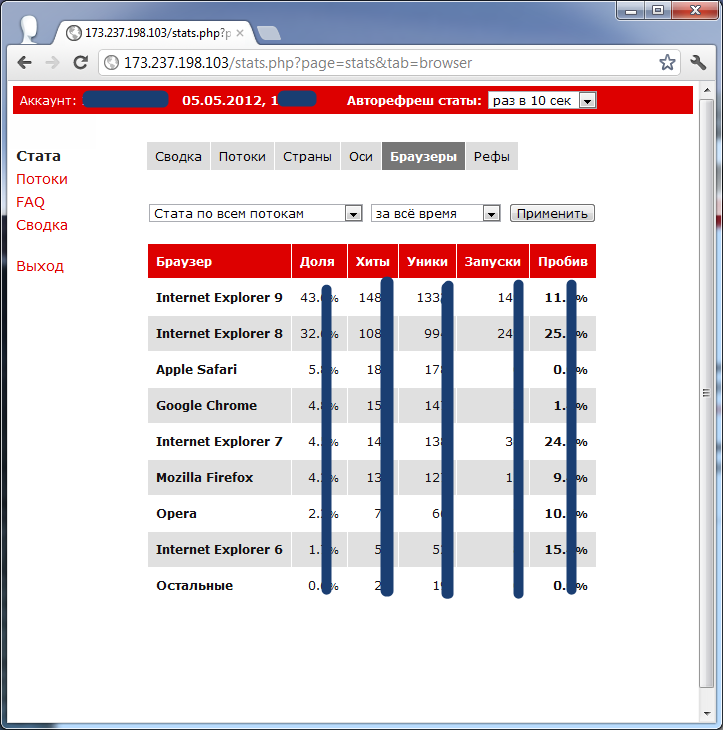Viewport: 723px width, 730px height.
Task: Open a new tab button
Action: (269, 34)
